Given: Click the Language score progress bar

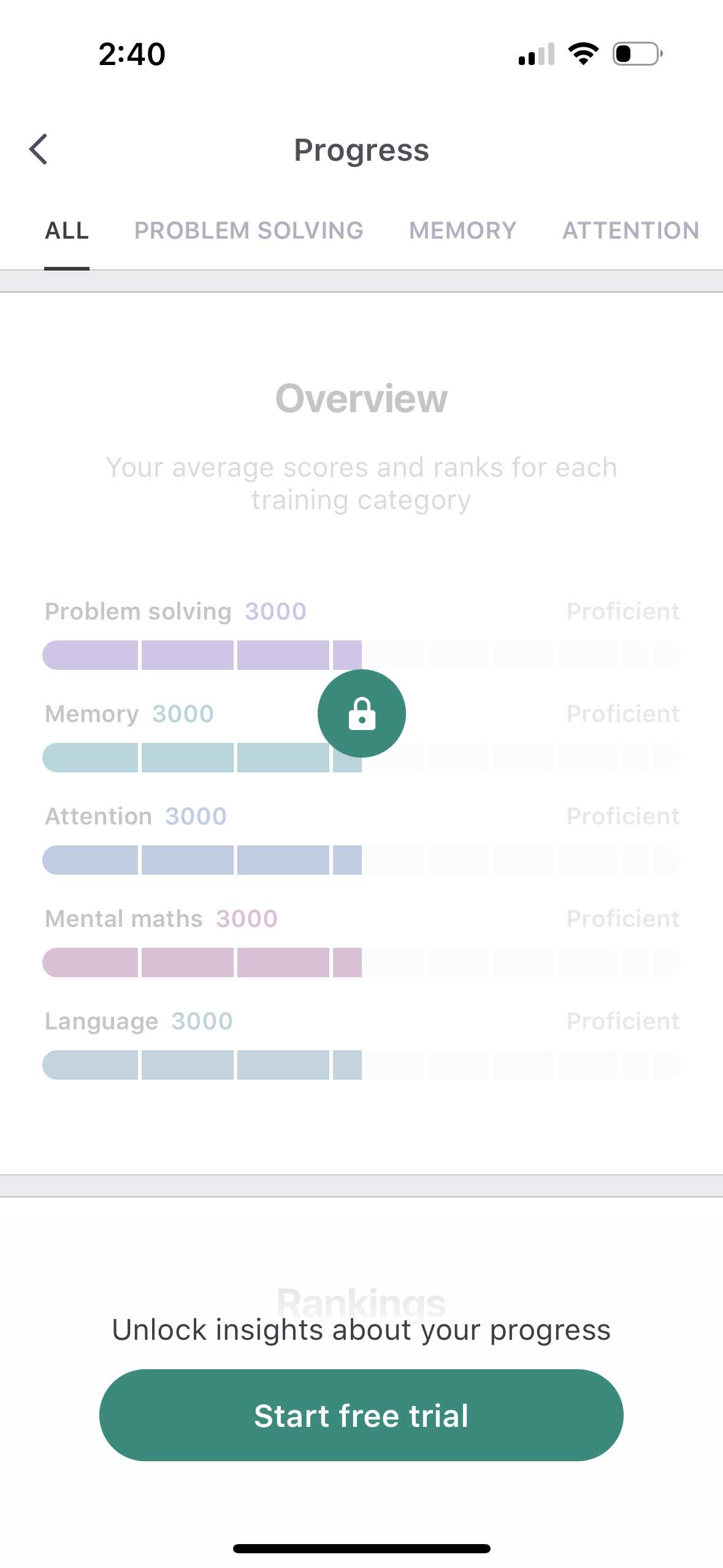Looking at the screenshot, I should (361, 1065).
